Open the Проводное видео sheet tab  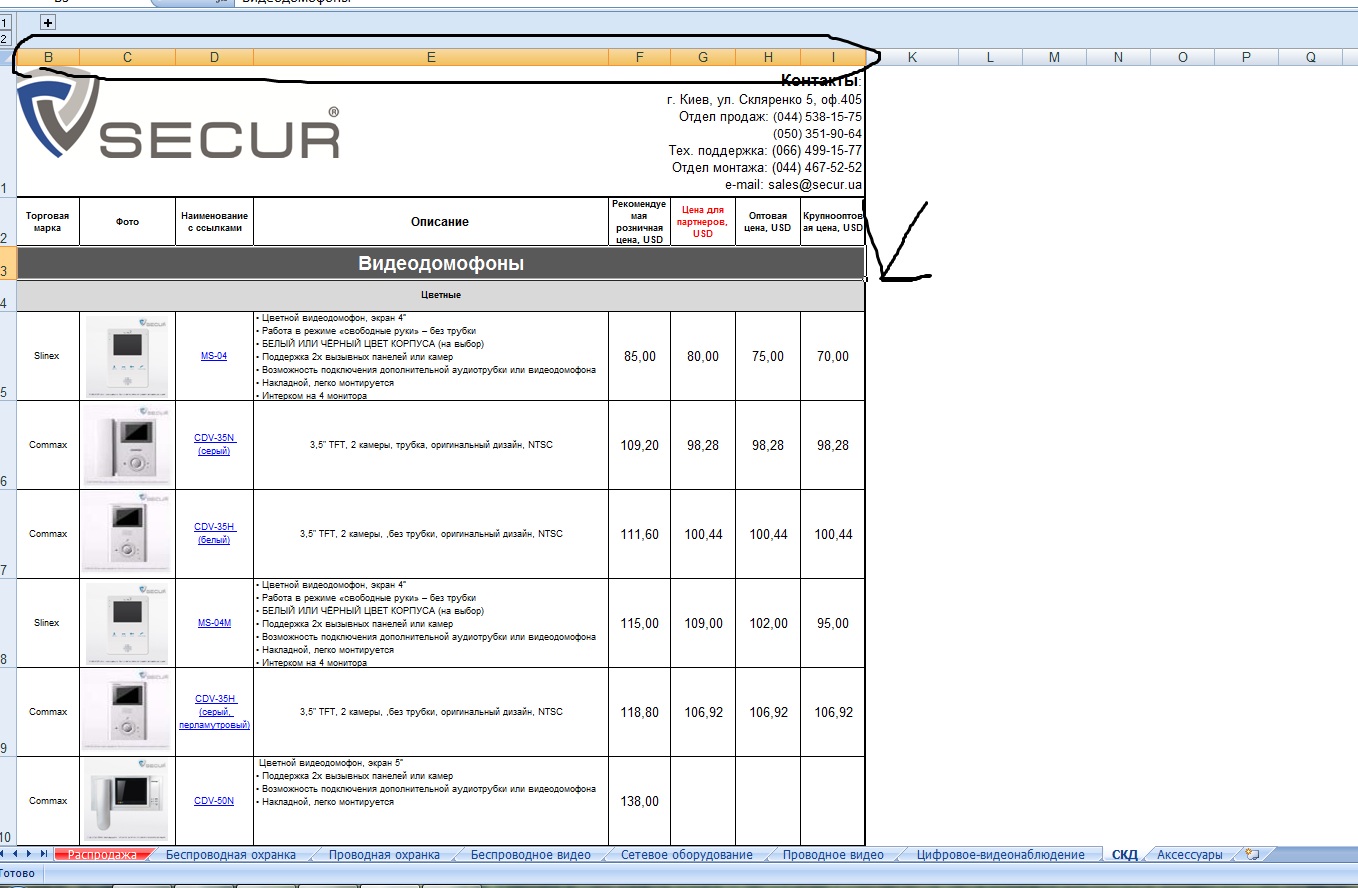pos(833,855)
